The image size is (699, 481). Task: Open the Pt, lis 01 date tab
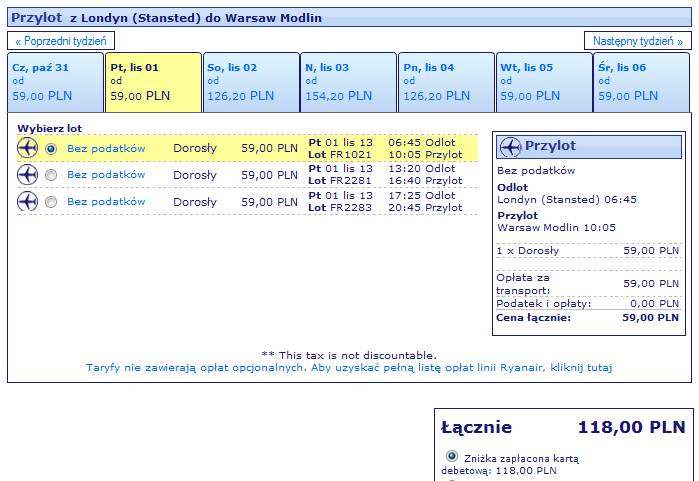tap(153, 82)
